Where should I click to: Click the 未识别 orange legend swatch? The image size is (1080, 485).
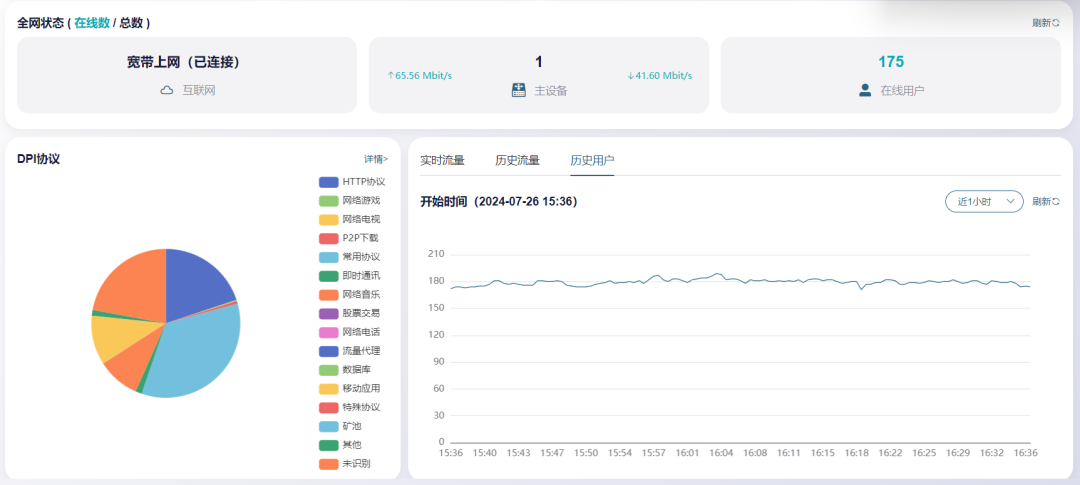point(328,464)
